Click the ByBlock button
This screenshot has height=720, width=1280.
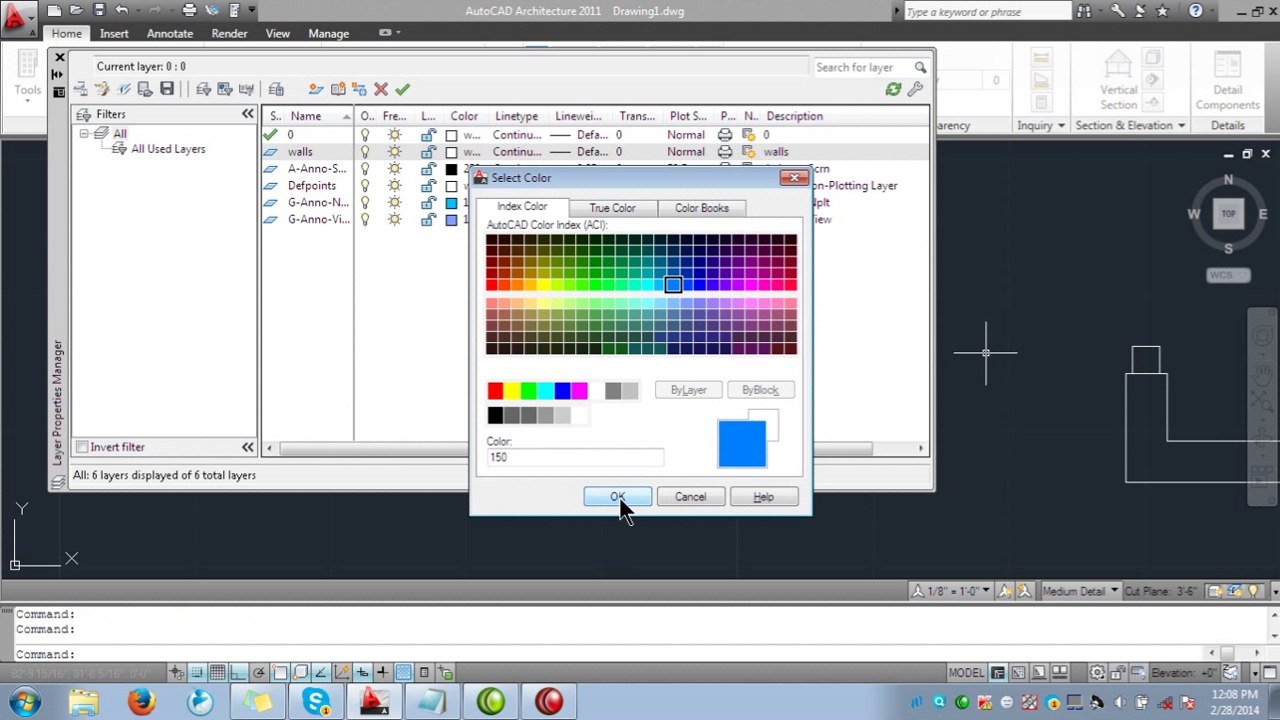[760, 390]
